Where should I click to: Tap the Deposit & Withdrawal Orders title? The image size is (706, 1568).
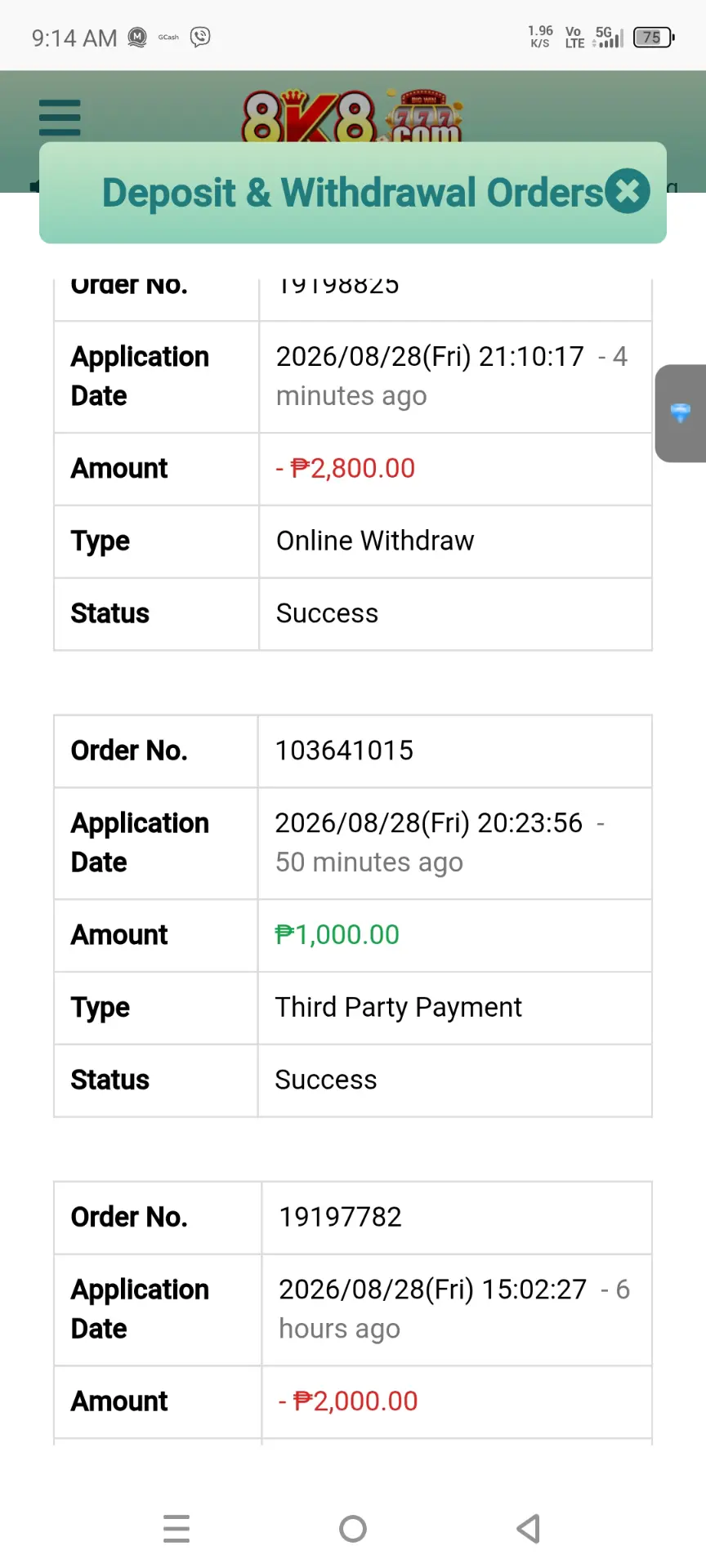[x=352, y=193]
